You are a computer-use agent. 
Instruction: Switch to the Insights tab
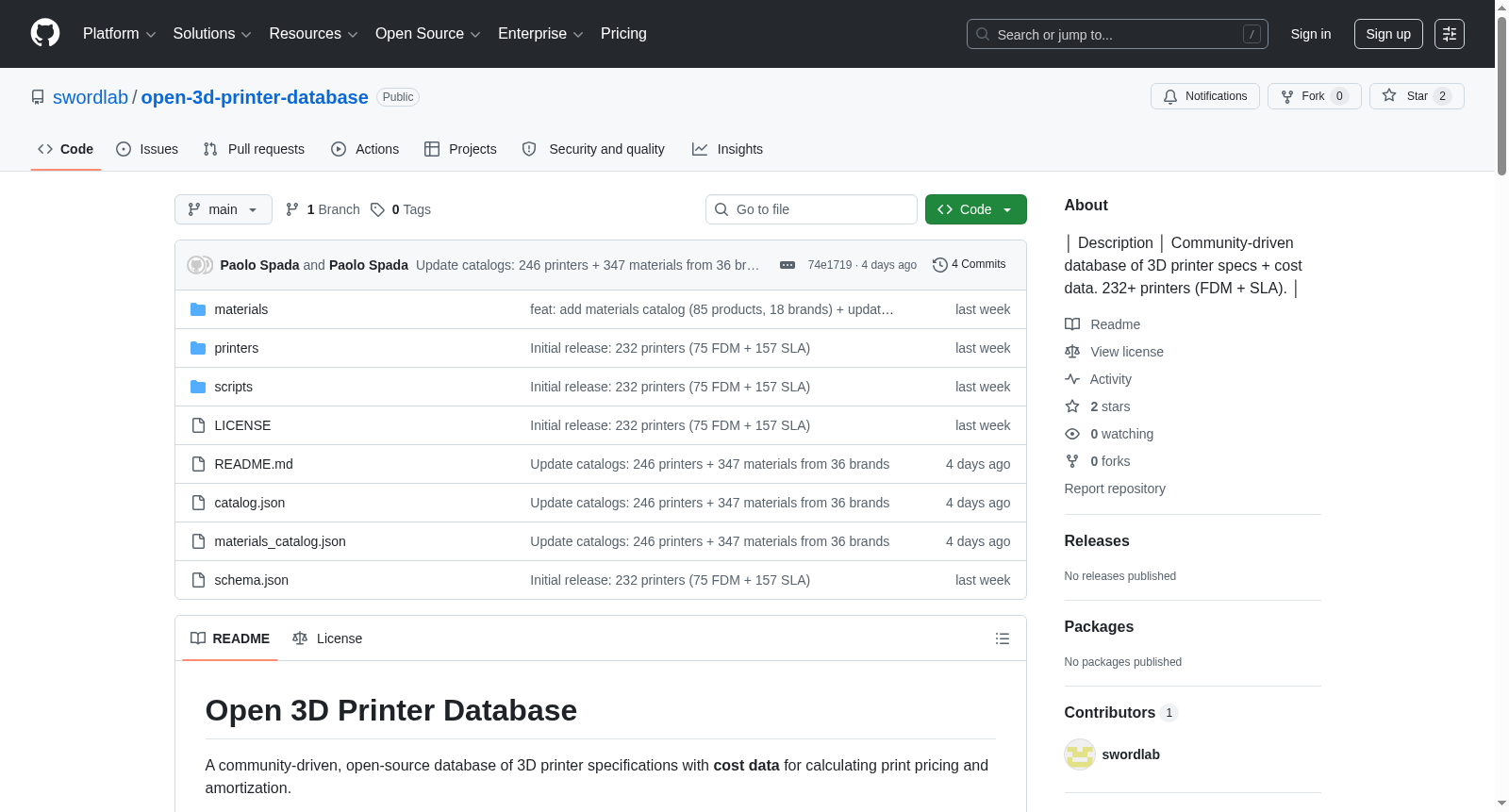(727, 149)
